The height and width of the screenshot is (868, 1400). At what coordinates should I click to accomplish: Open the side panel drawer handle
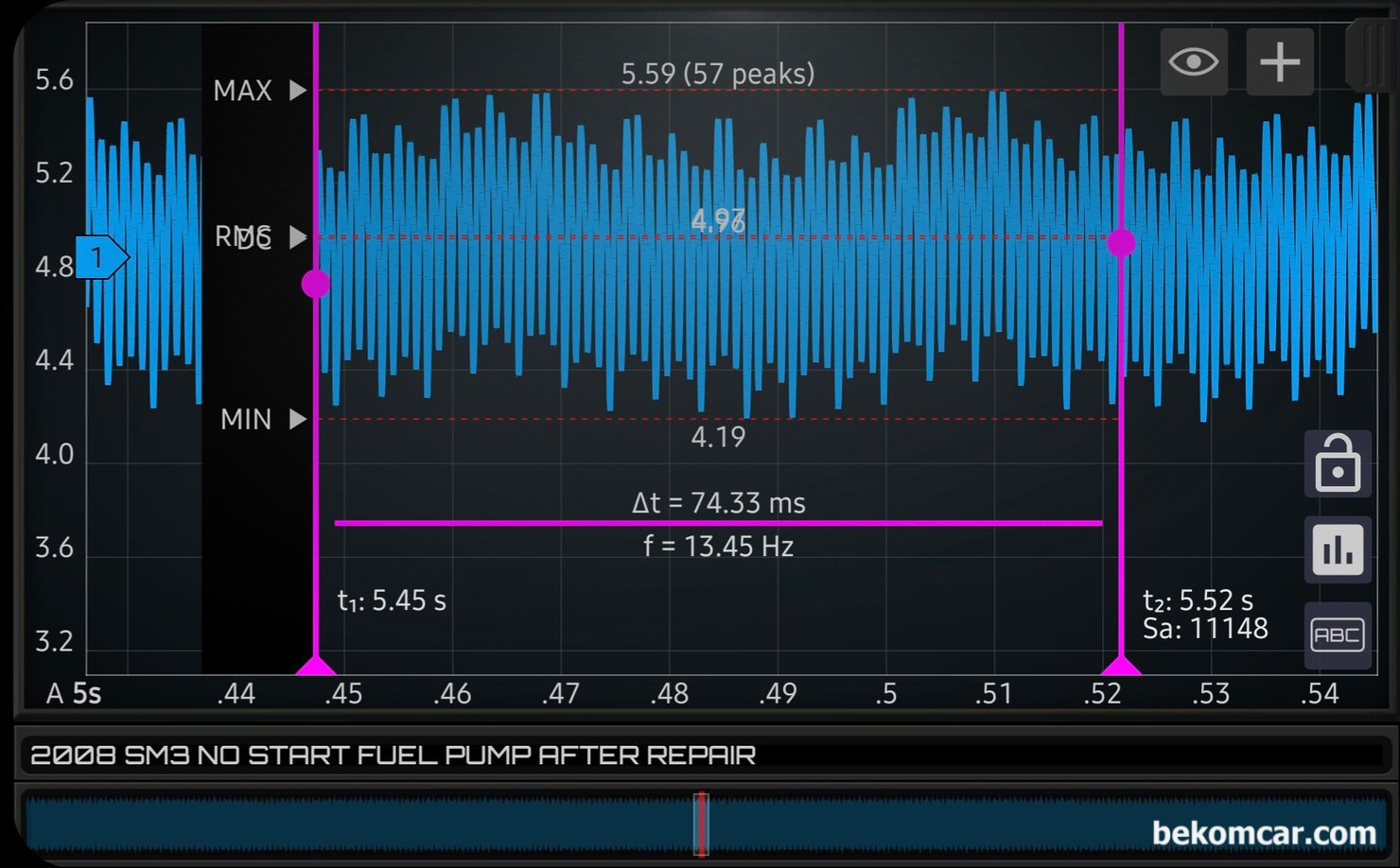coord(1371,57)
